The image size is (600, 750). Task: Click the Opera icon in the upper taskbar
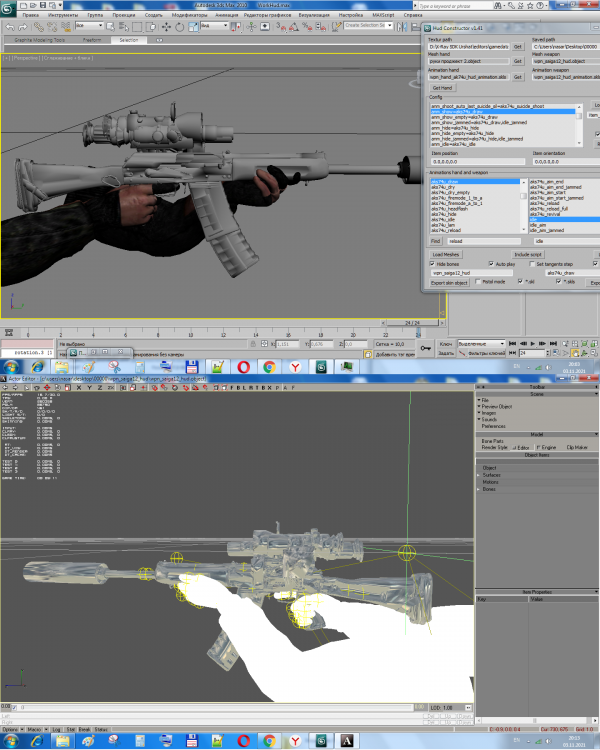245,368
